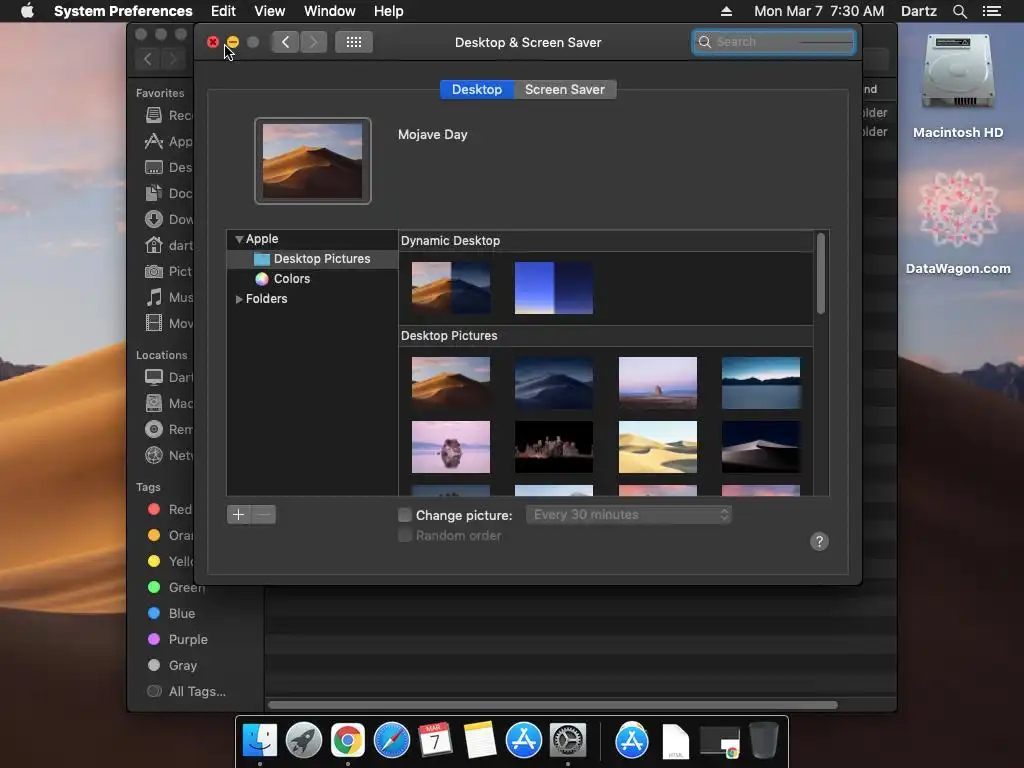The height and width of the screenshot is (768, 1024).
Task: Open the View menu
Action: [269, 11]
